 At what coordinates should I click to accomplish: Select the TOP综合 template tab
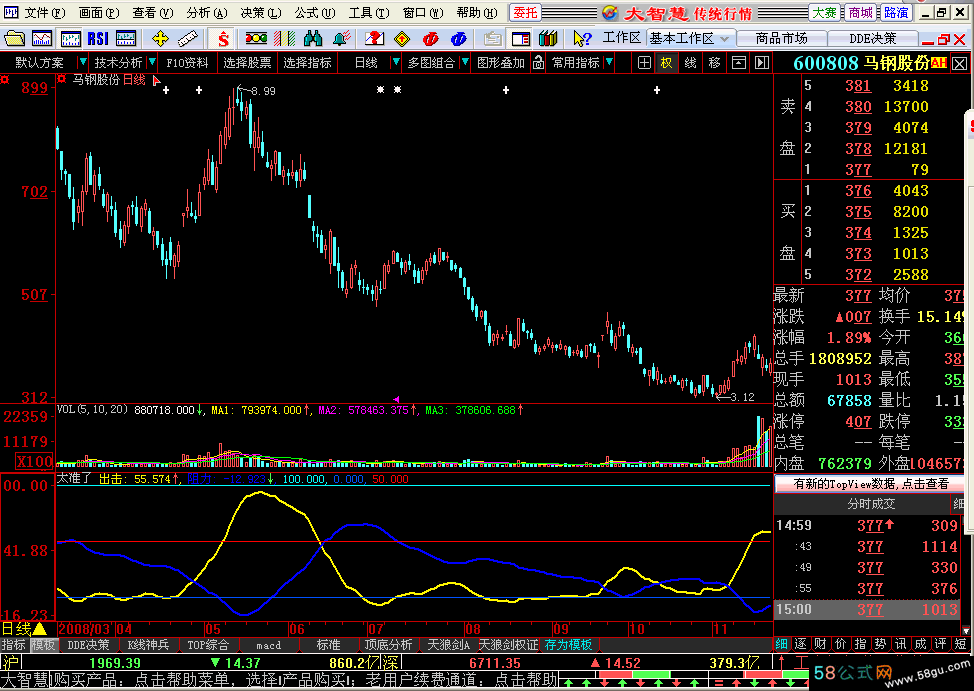coord(208,646)
